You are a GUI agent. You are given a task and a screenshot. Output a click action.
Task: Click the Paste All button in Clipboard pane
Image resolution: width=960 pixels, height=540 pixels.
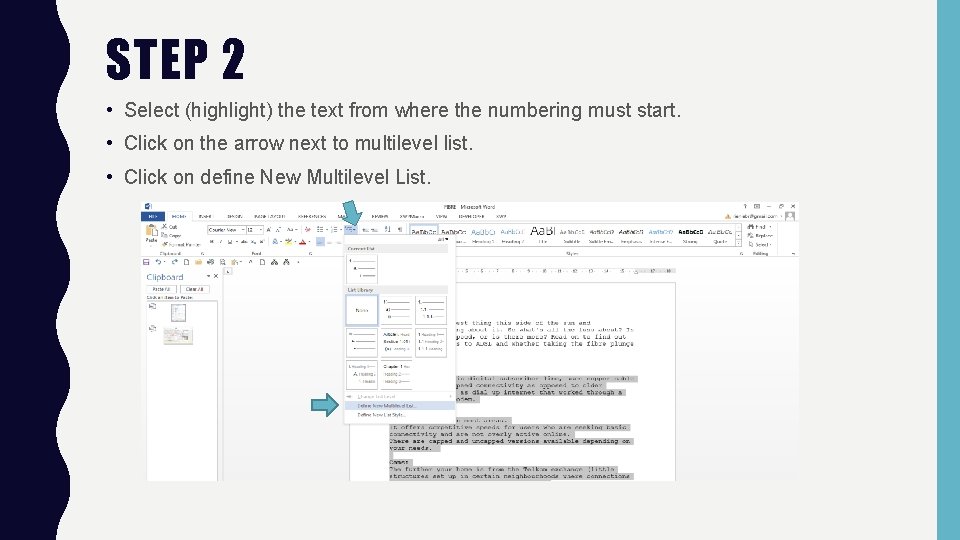[161, 289]
